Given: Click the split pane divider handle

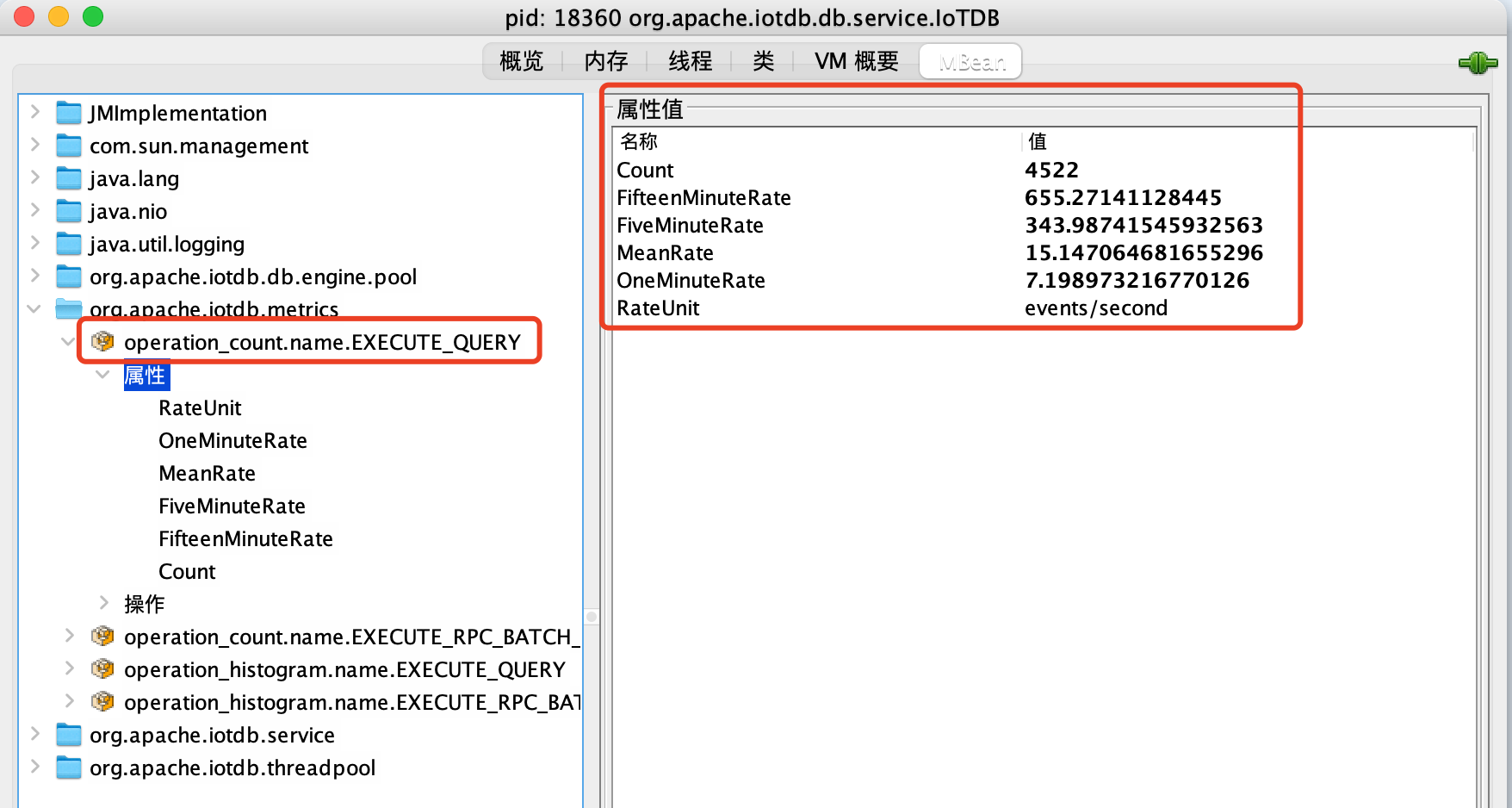Looking at the screenshot, I should click(592, 617).
